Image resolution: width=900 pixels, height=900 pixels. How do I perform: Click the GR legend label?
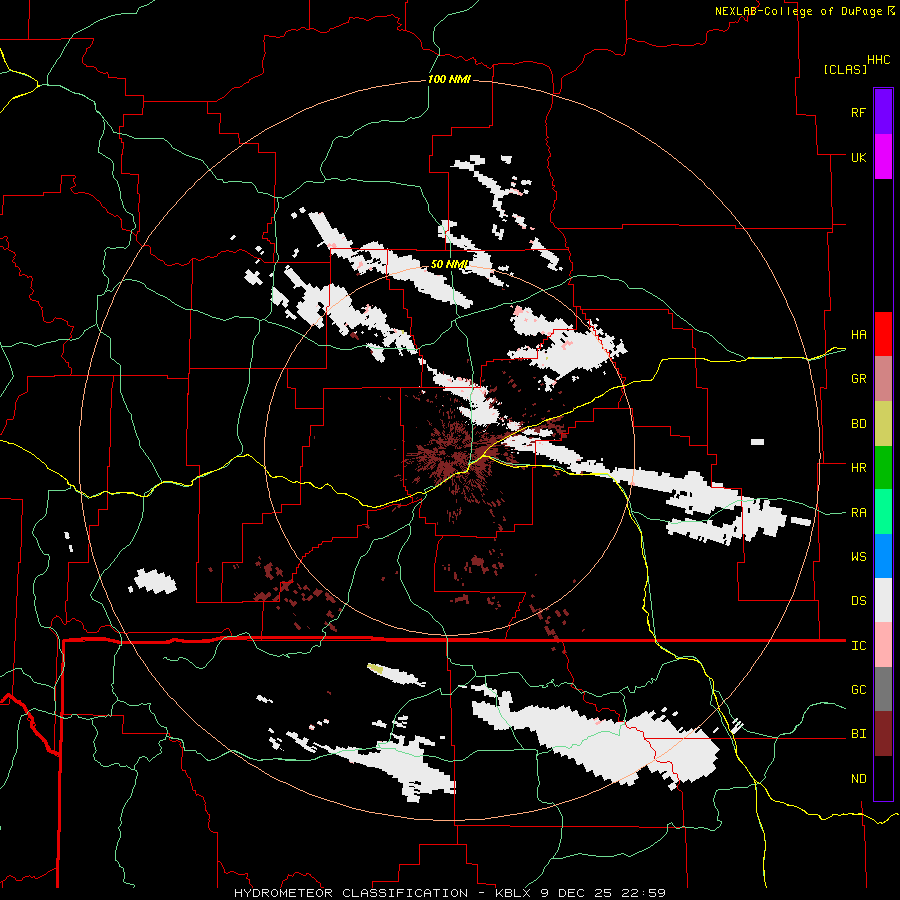point(858,379)
